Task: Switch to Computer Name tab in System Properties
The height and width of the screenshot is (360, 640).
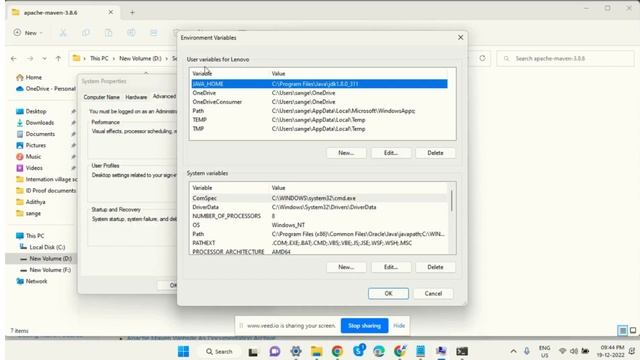Action: [x=101, y=97]
